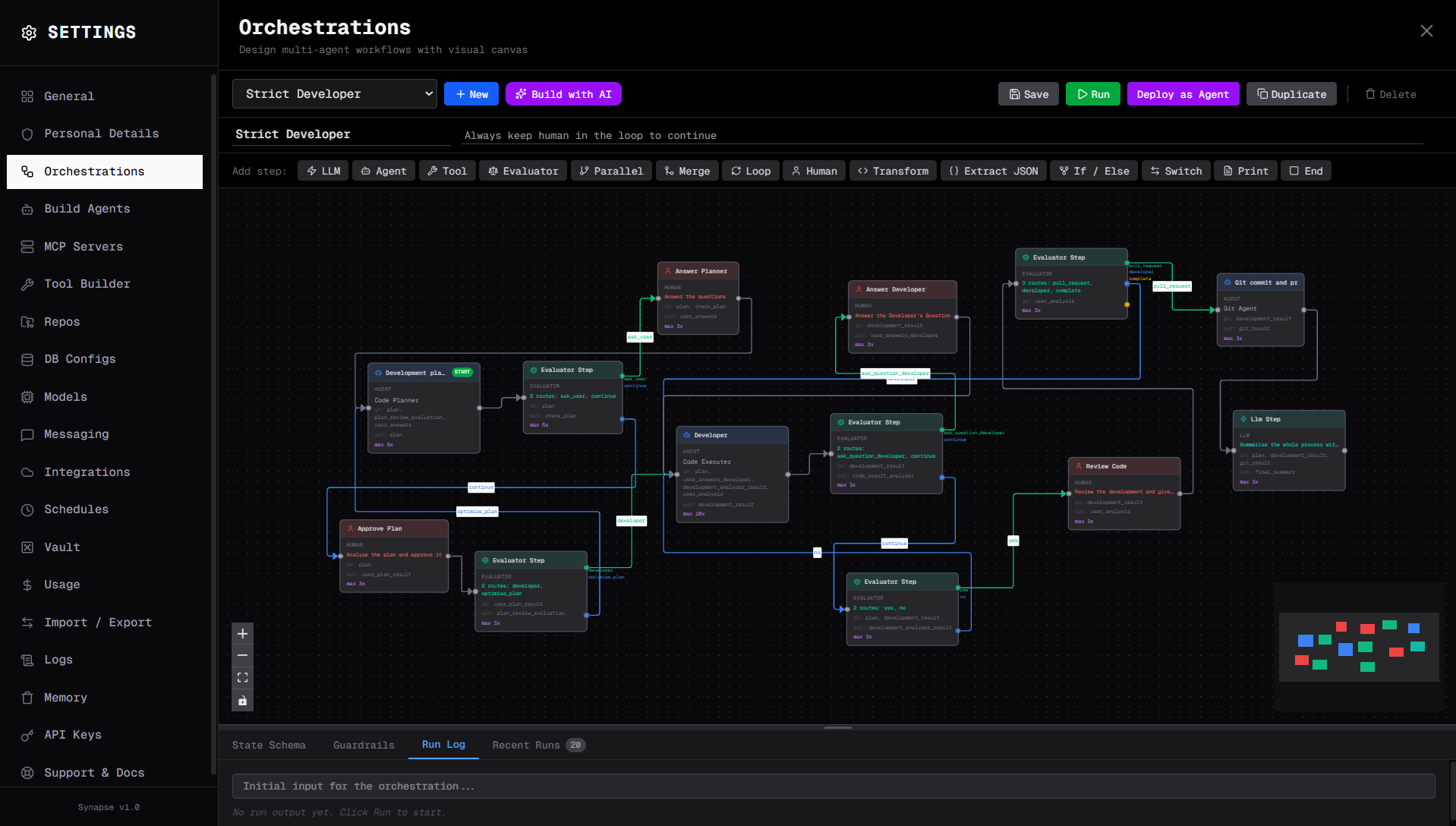This screenshot has width=1456, height=826.
Task: Open Recent Runs tab
Action: tap(539, 746)
